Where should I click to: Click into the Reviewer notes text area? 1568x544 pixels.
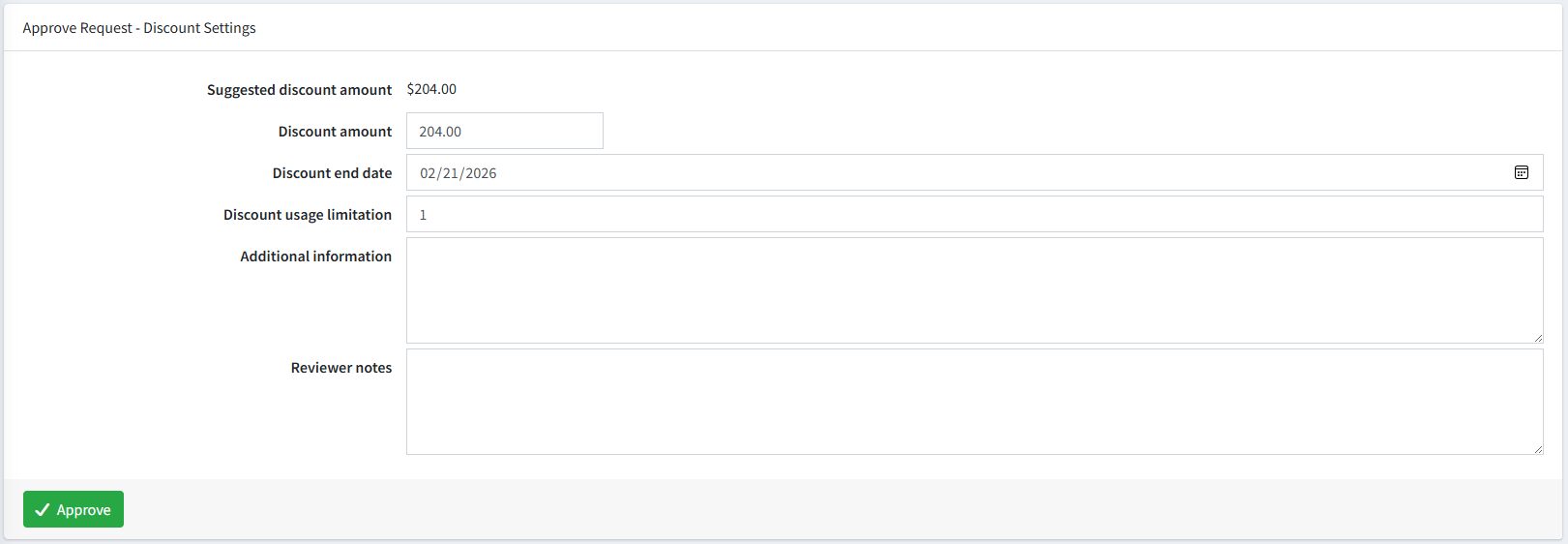(973, 402)
